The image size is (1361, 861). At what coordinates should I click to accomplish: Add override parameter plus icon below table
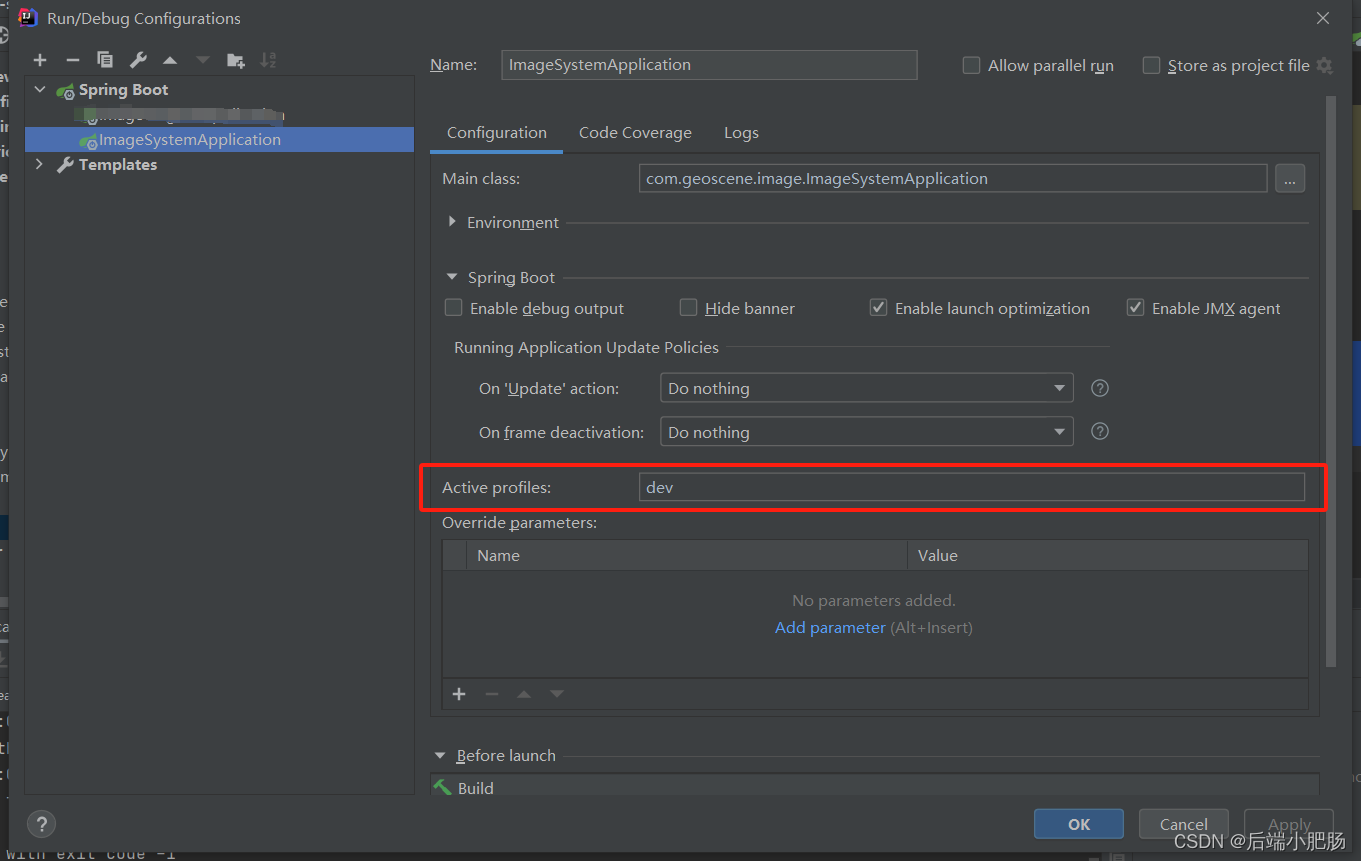tap(459, 694)
